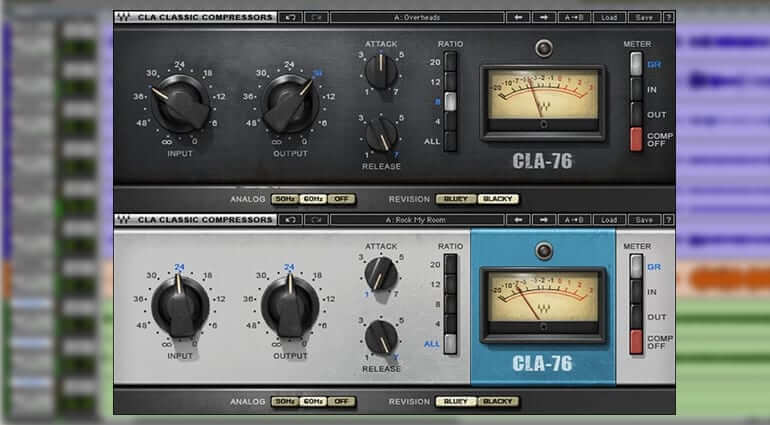Screen dimensions: 770x425
Task: Click the VU meter on the black CLA-76
Action: coord(542,103)
